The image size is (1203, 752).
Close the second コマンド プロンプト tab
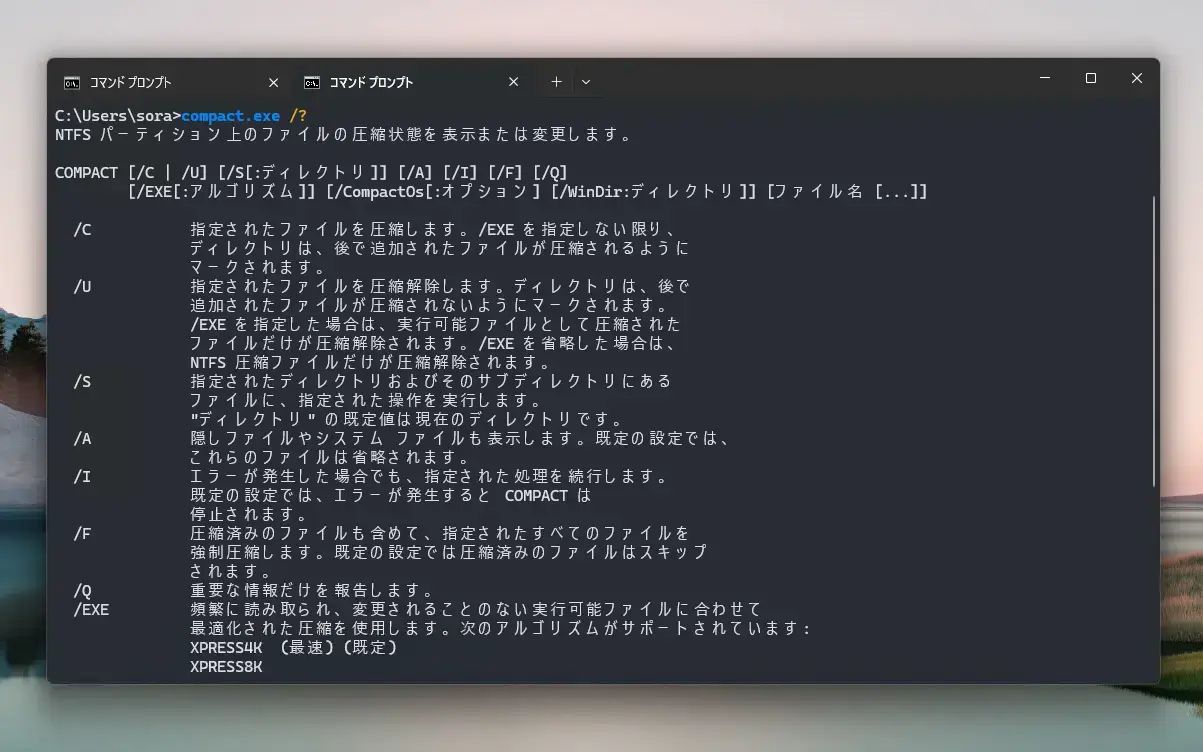[x=514, y=82]
